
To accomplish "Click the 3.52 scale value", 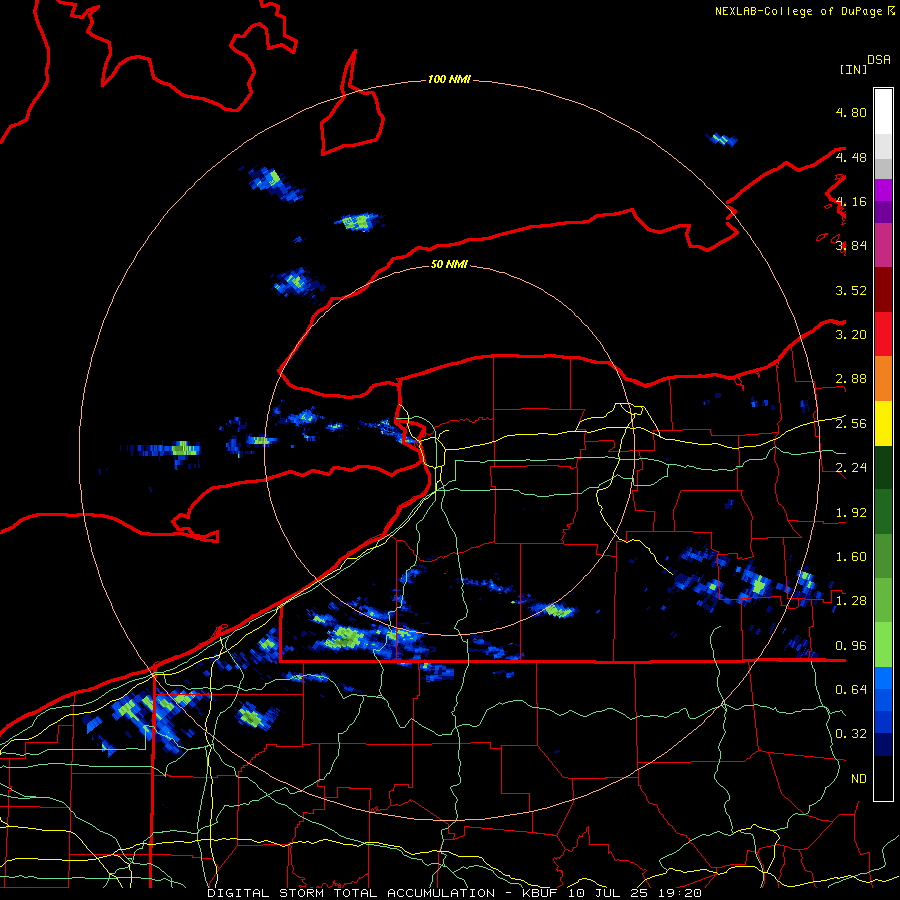I will (x=851, y=290).
